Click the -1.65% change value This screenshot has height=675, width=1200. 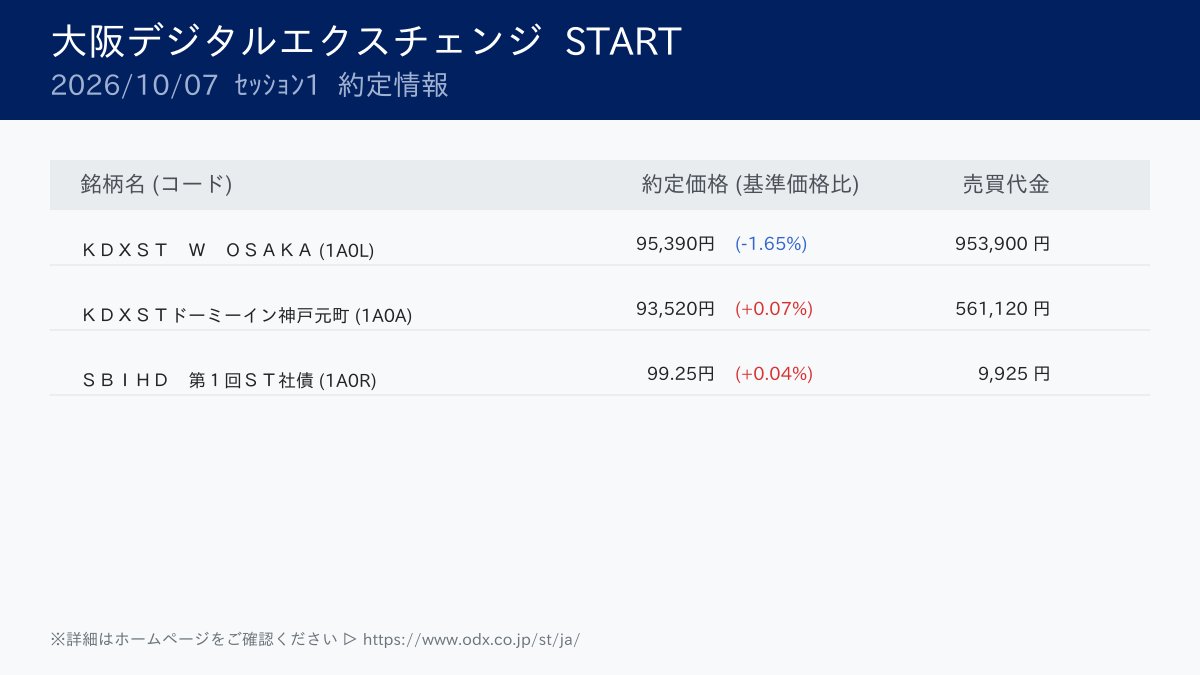tap(771, 243)
